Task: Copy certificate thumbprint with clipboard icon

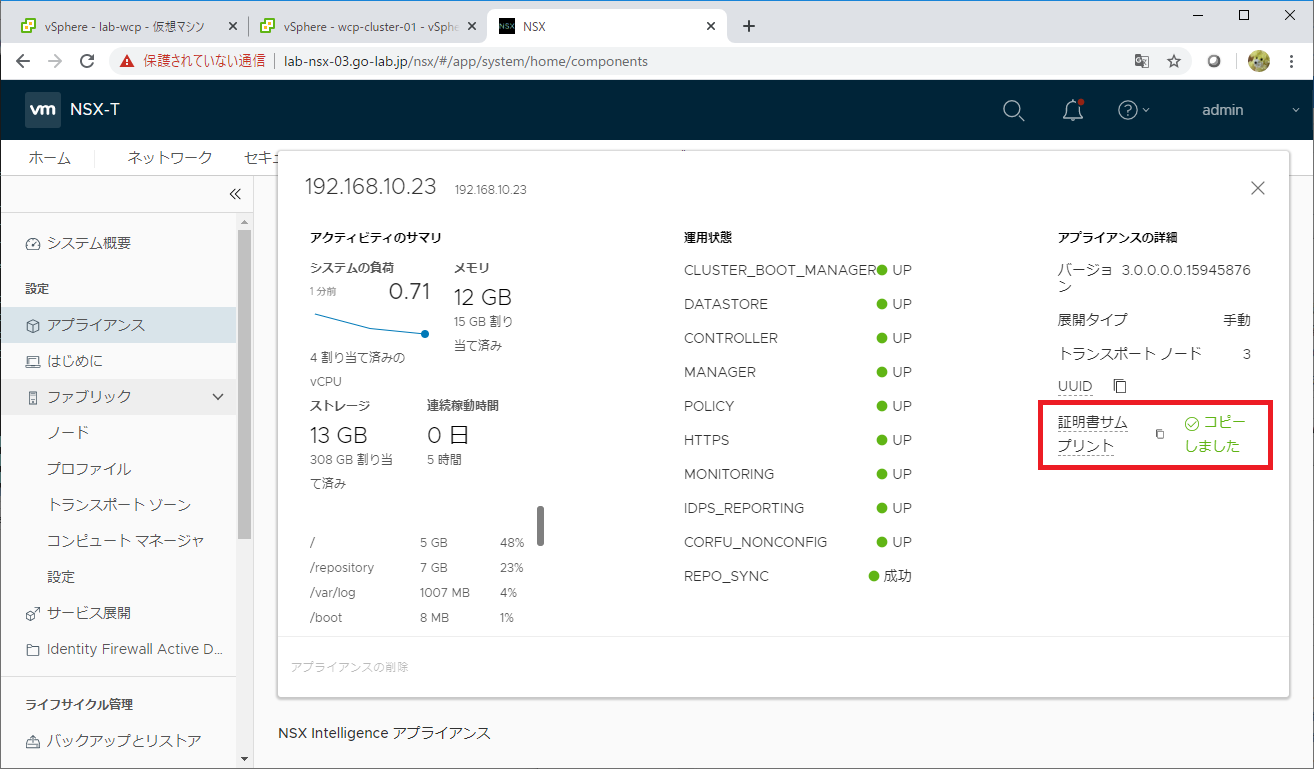Action: [x=1160, y=434]
